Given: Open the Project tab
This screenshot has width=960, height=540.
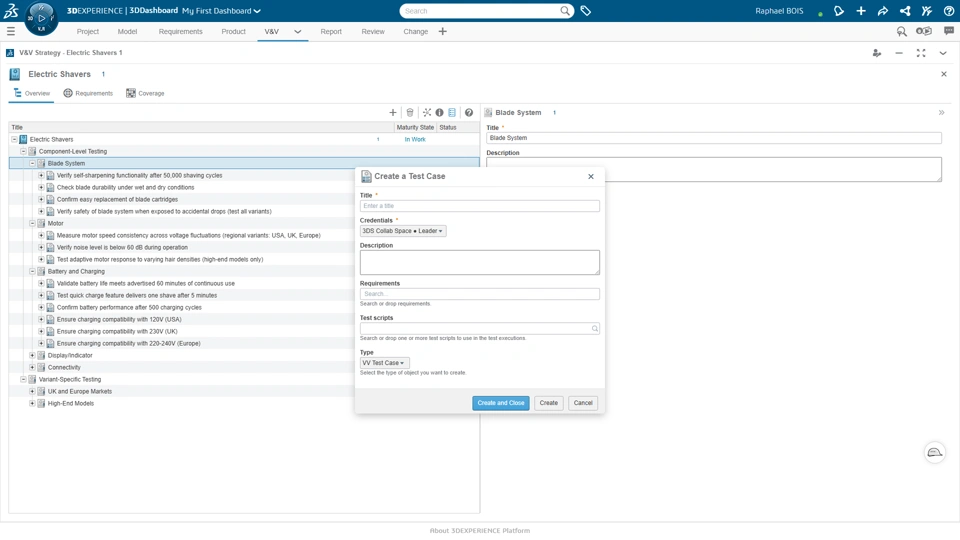Looking at the screenshot, I should pyautogui.click(x=88, y=32).
